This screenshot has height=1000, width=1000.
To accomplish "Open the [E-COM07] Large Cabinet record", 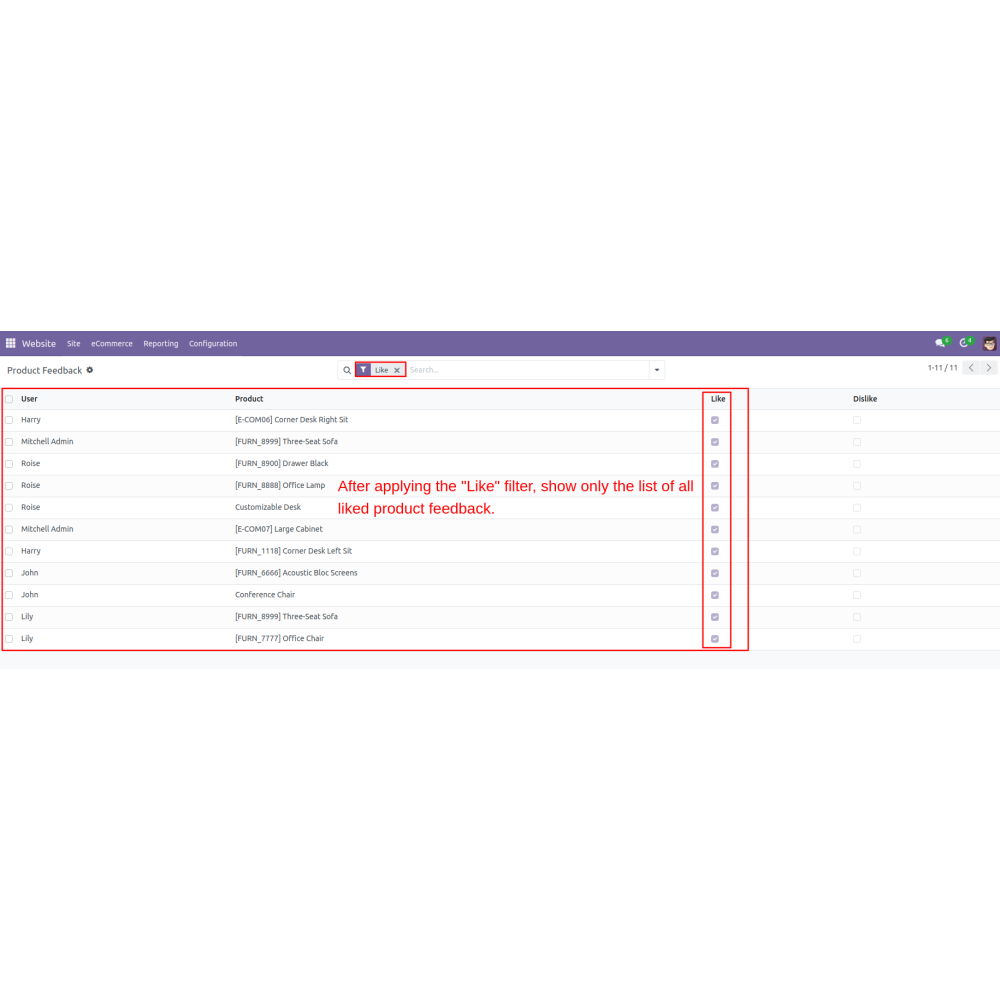I will [x=279, y=529].
